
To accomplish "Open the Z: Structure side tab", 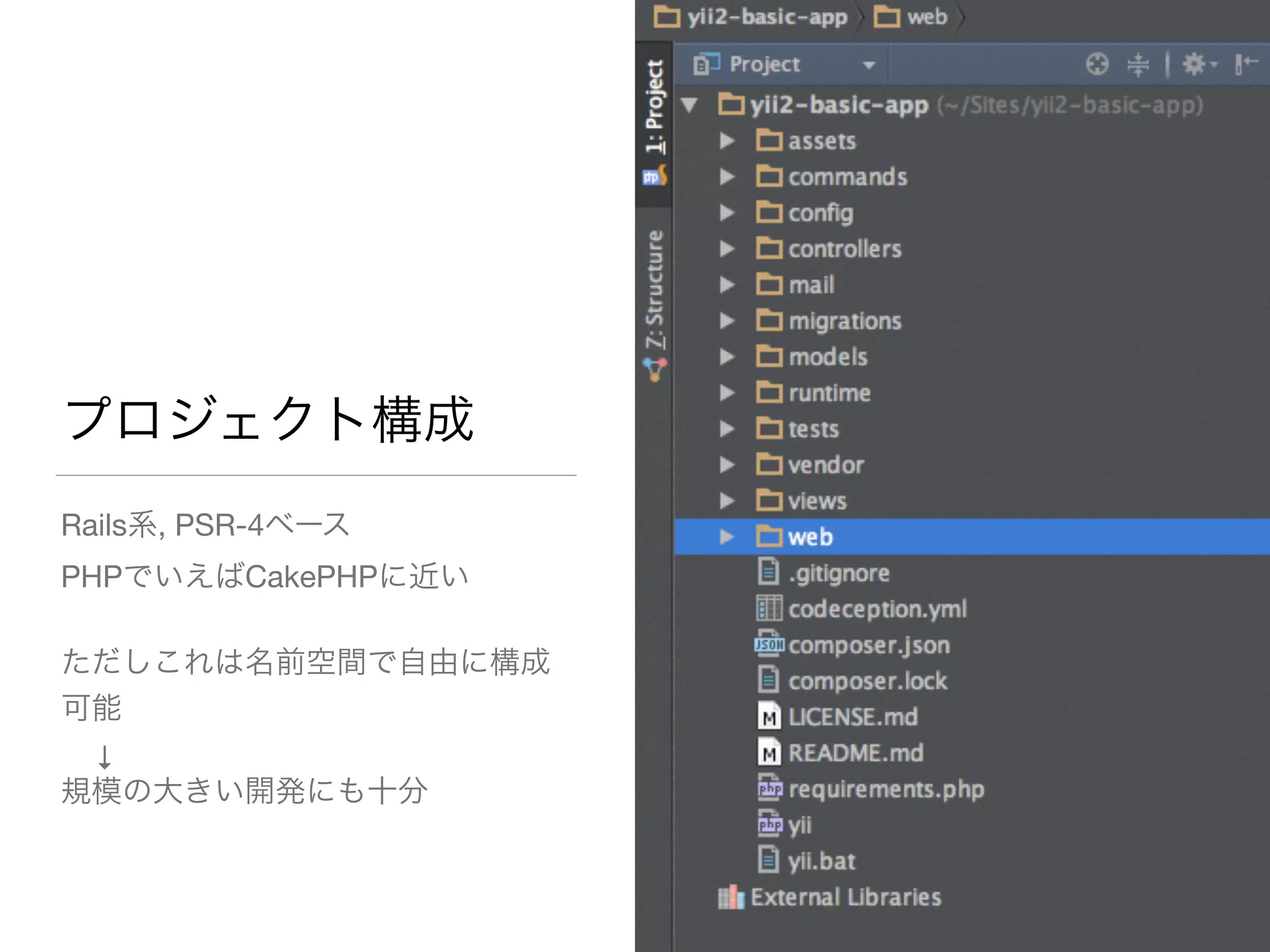I will click(654, 305).
